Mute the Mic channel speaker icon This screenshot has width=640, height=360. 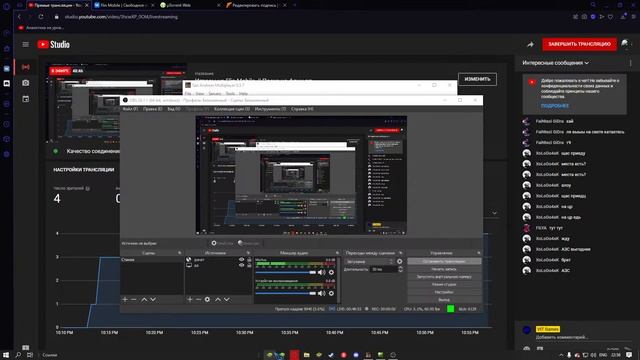322,272
